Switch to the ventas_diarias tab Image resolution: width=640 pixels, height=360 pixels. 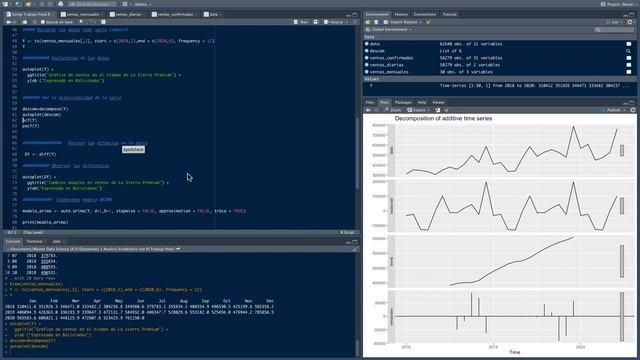[127, 14]
